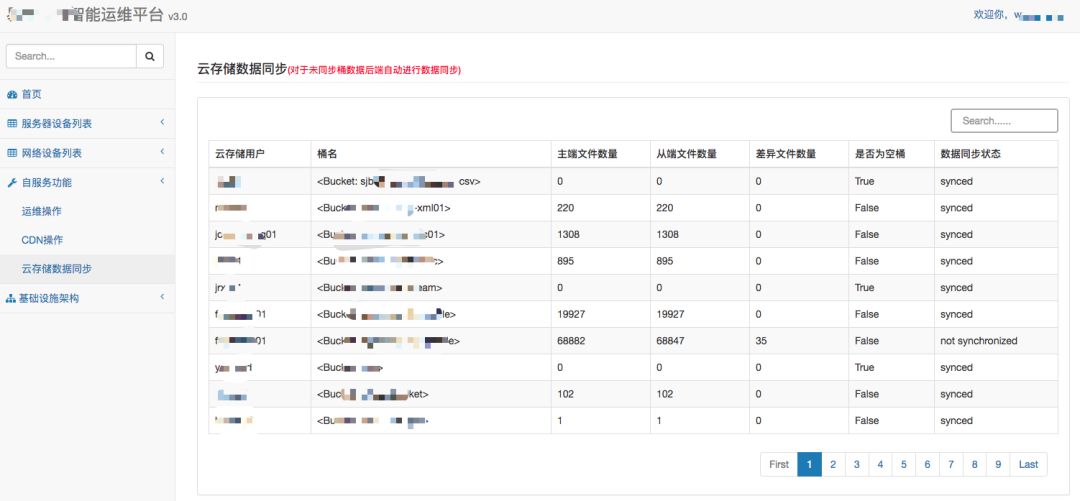
Task: Click the red note about automatic sync
Action: click(374, 70)
